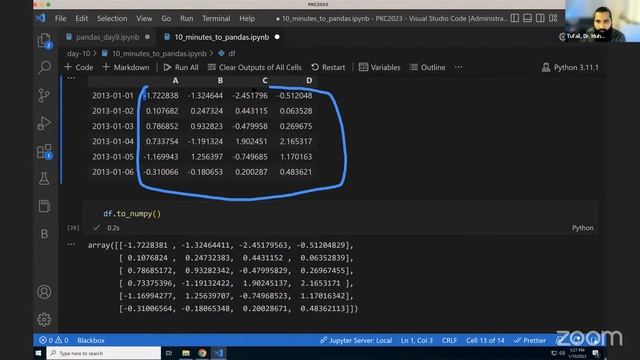
Task: Toggle secondary side bar layout icon
Action: click(x=540, y=18)
